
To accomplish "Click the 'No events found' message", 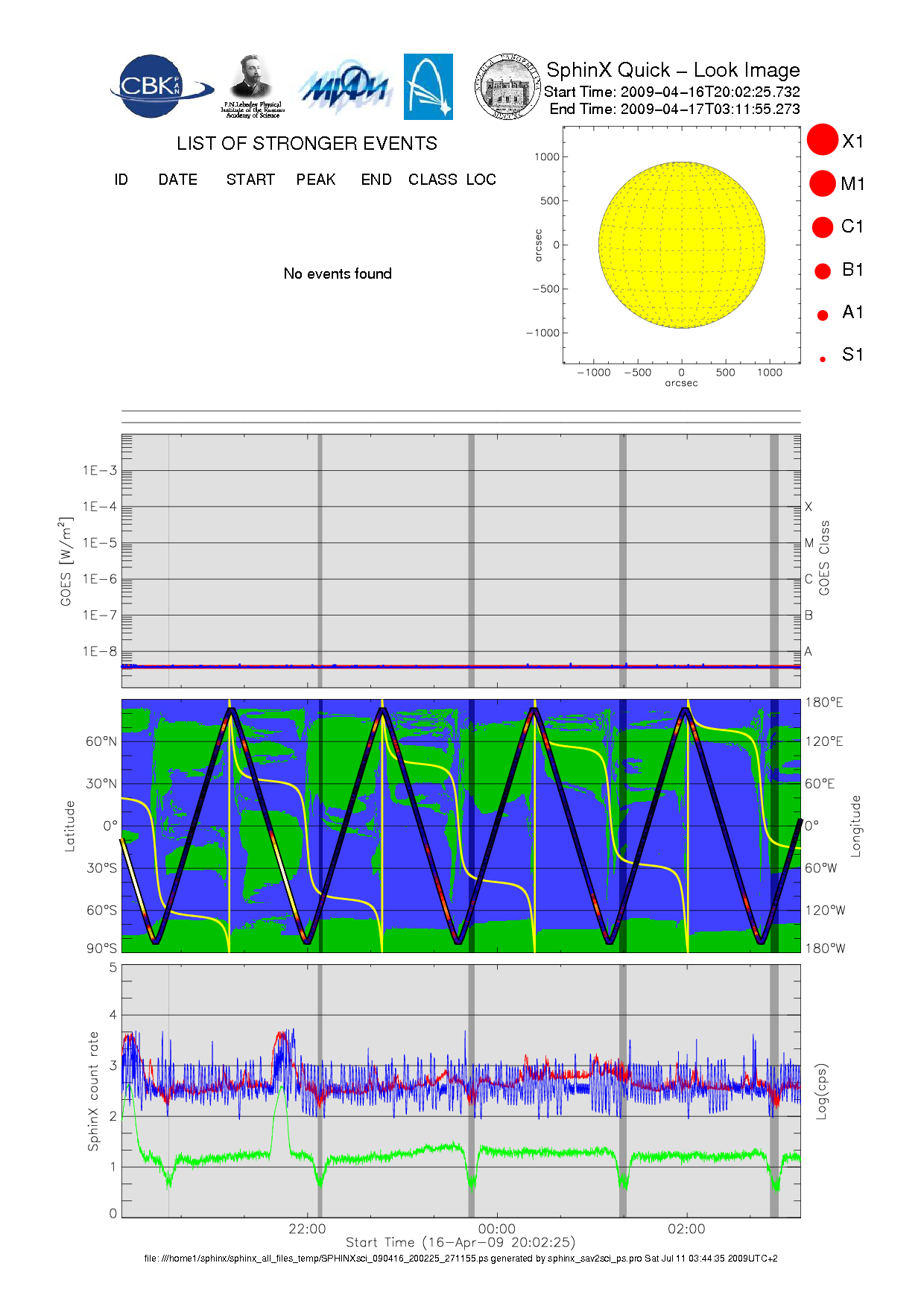I will click(x=338, y=273).
